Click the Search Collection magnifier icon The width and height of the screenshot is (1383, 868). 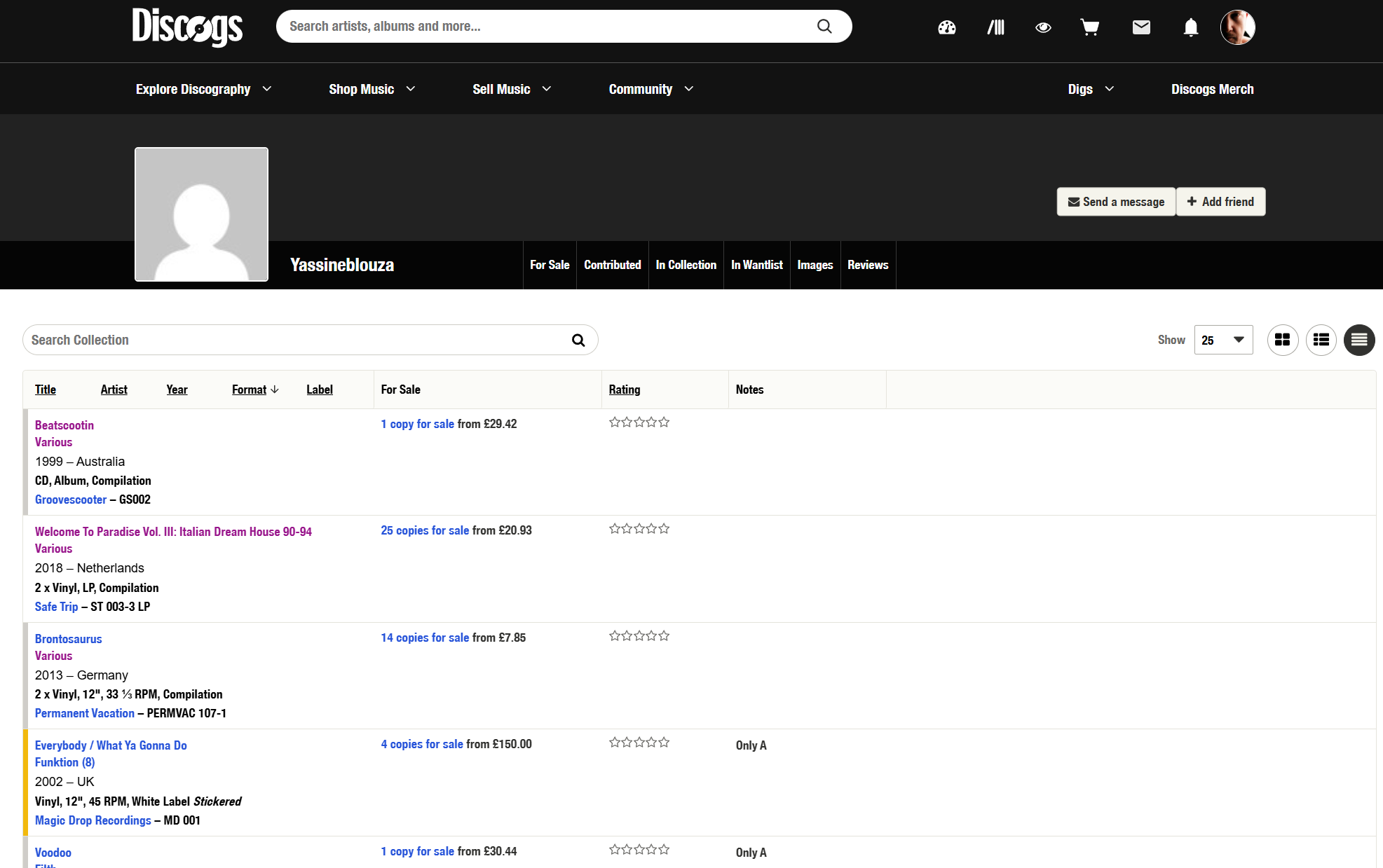pos(578,340)
